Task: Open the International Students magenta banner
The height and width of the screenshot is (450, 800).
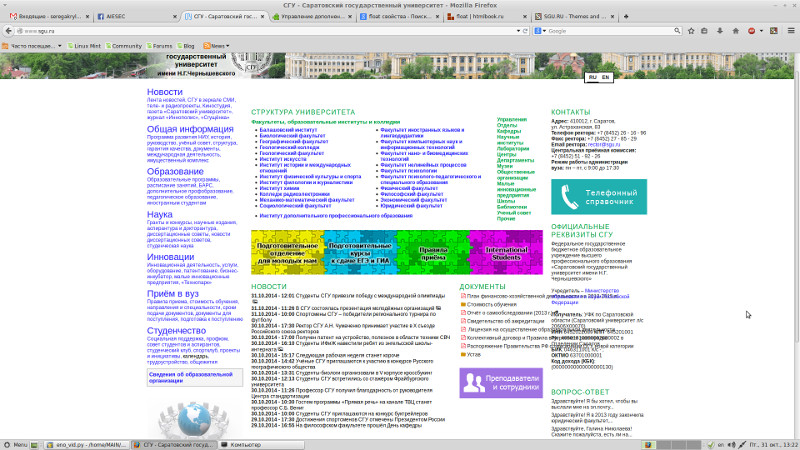Action: (506, 253)
